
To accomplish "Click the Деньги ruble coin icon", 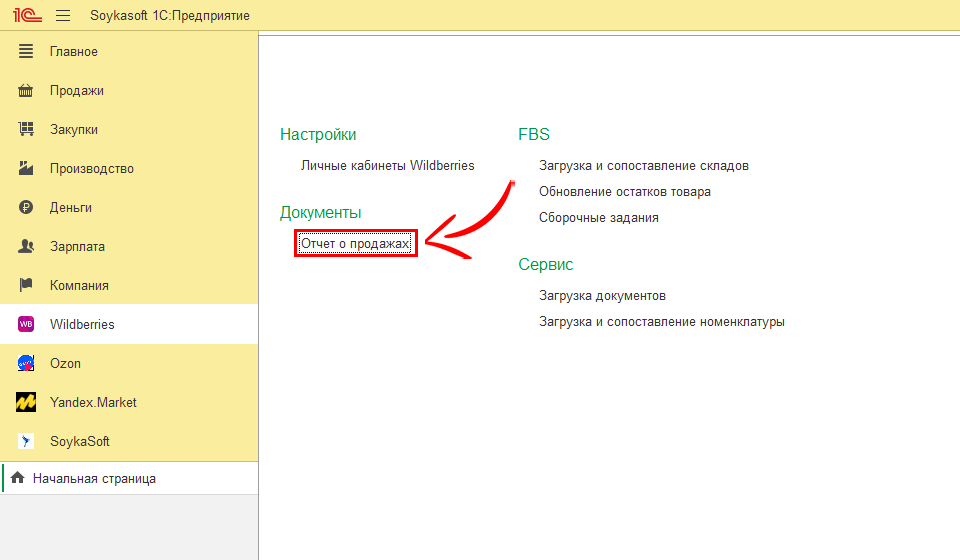I will tap(26, 207).
